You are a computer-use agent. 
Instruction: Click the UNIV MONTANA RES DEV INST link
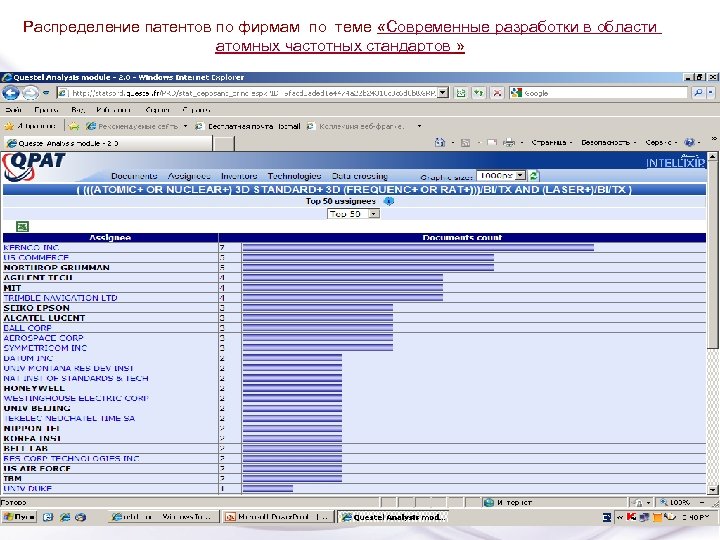coord(68,368)
